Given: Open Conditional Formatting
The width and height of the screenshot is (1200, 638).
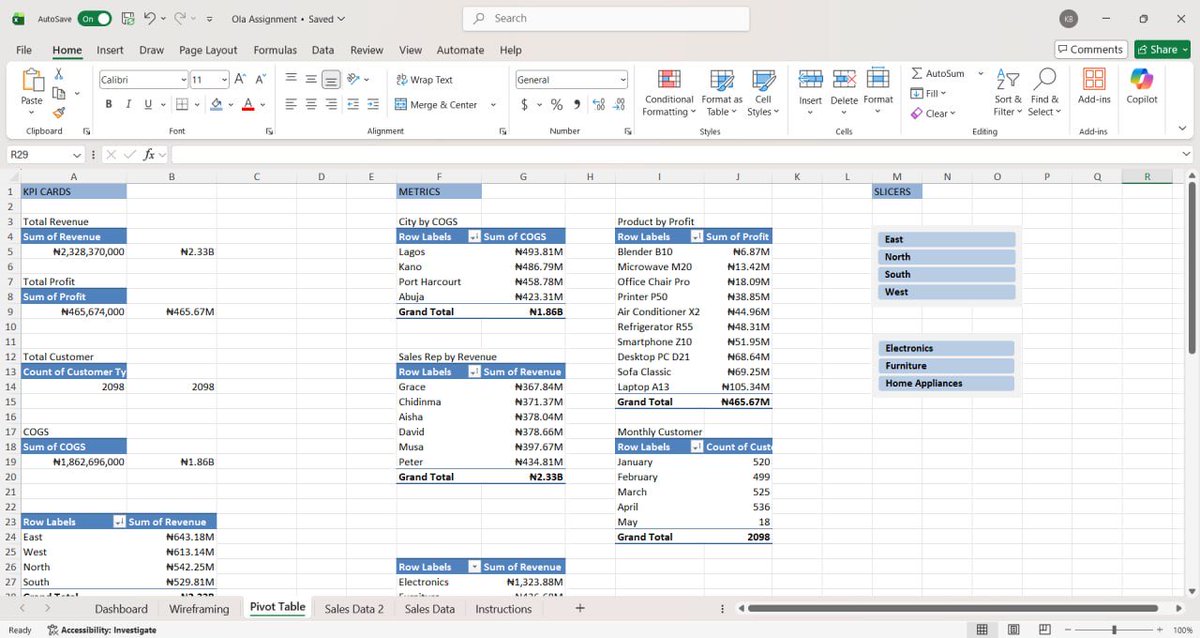Looking at the screenshot, I should point(669,92).
